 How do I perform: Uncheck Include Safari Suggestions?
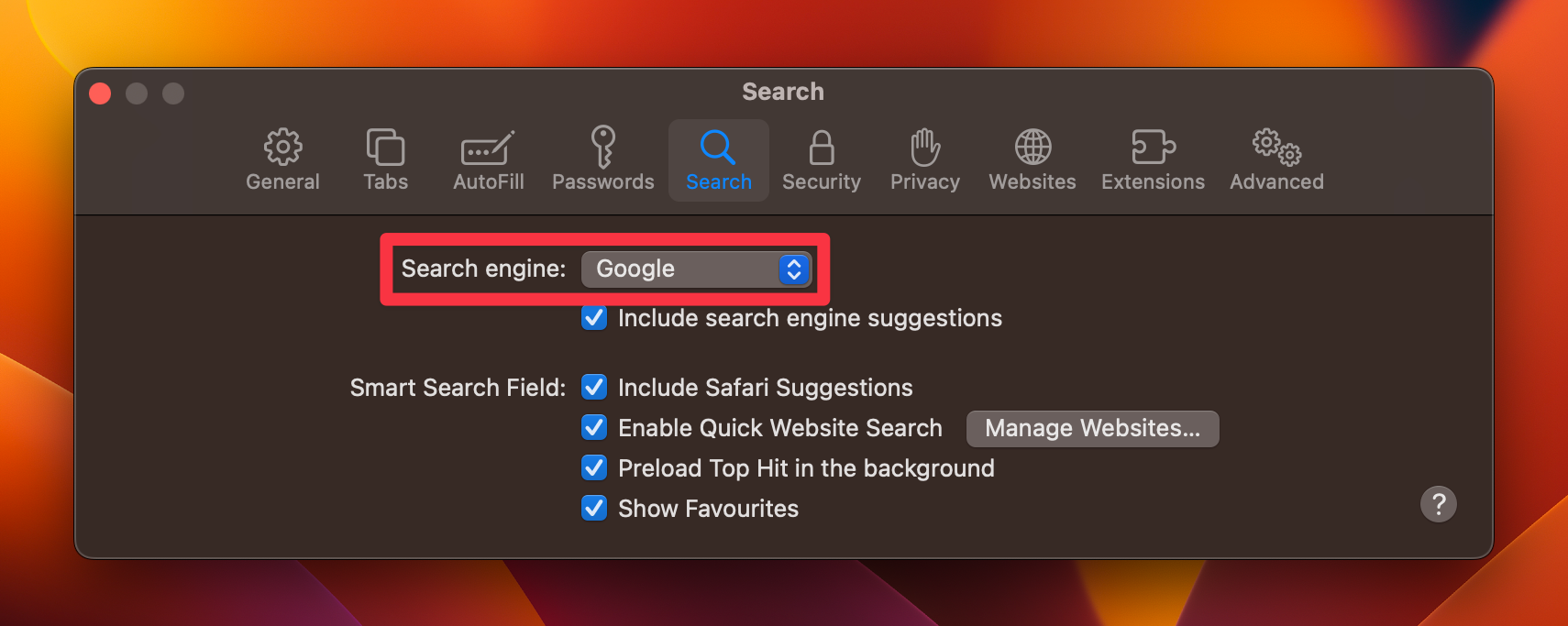click(x=594, y=387)
